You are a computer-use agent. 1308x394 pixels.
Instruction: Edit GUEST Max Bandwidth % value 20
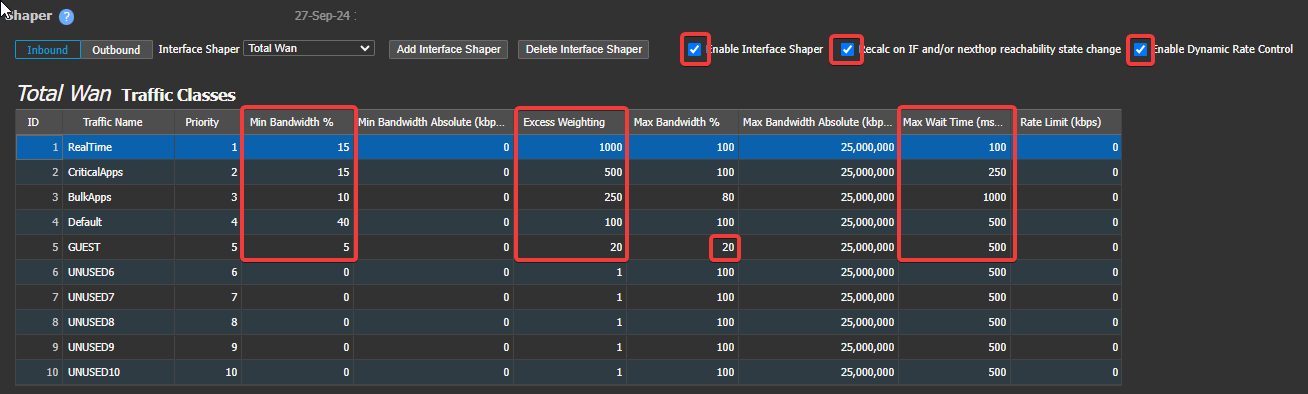pos(682,247)
